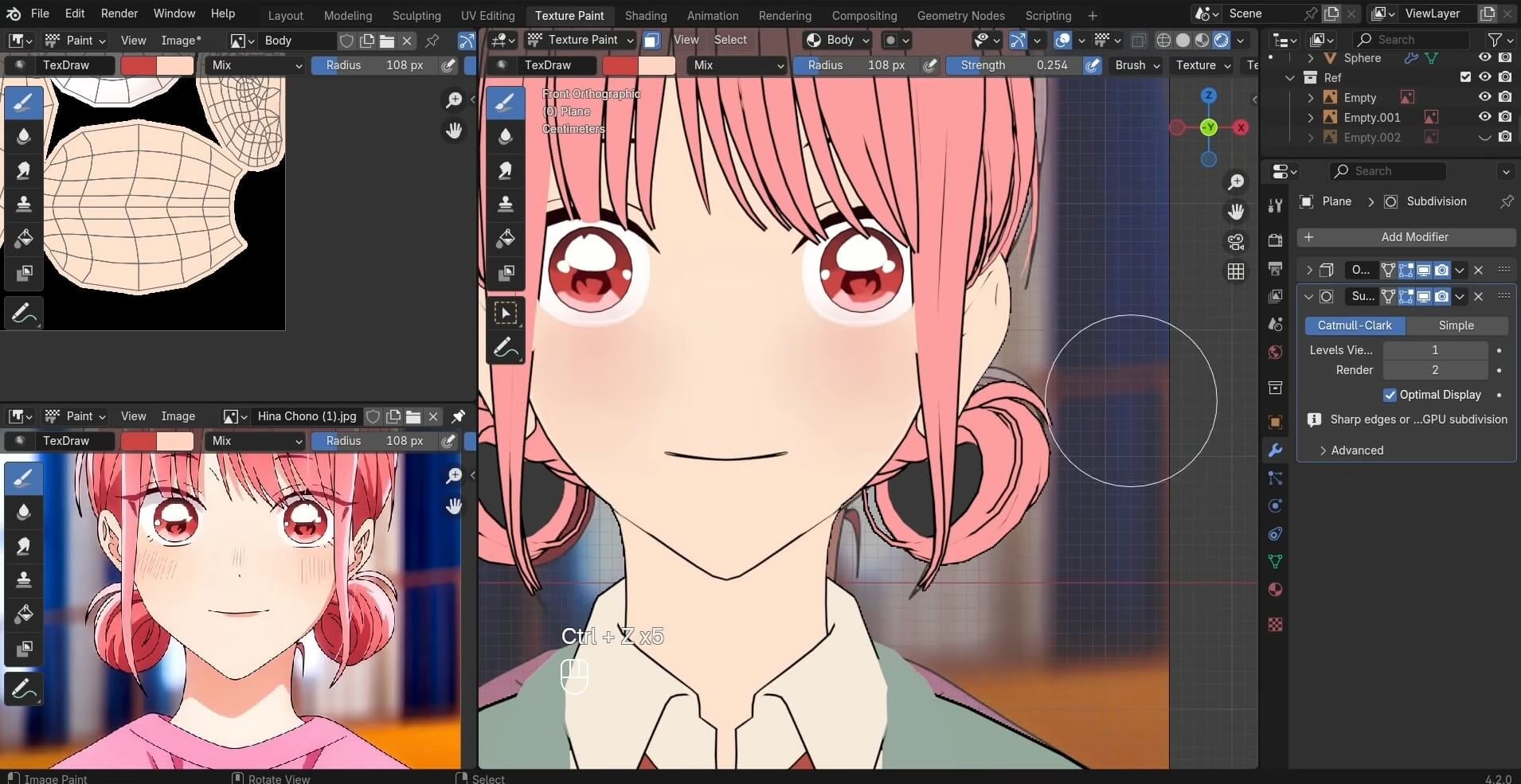1521x784 pixels.
Task: Uncheck the Ref collection exclude checkbox
Action: [x=1465, y=77]
